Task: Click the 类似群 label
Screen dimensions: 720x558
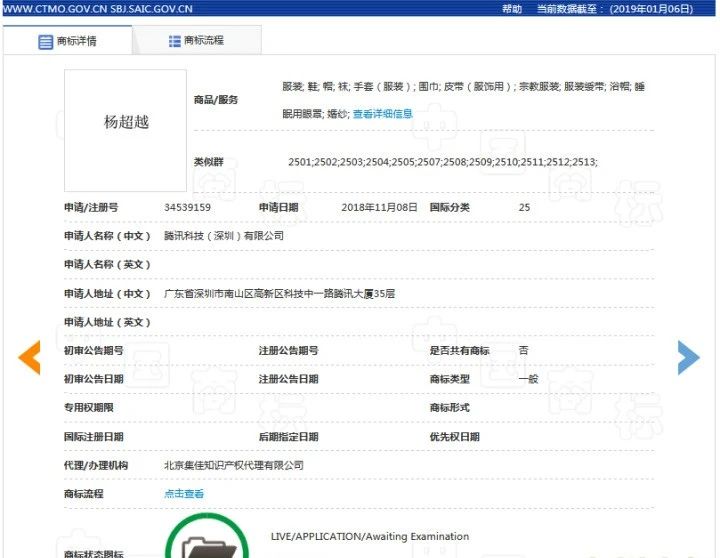Action: pos(208,162)
